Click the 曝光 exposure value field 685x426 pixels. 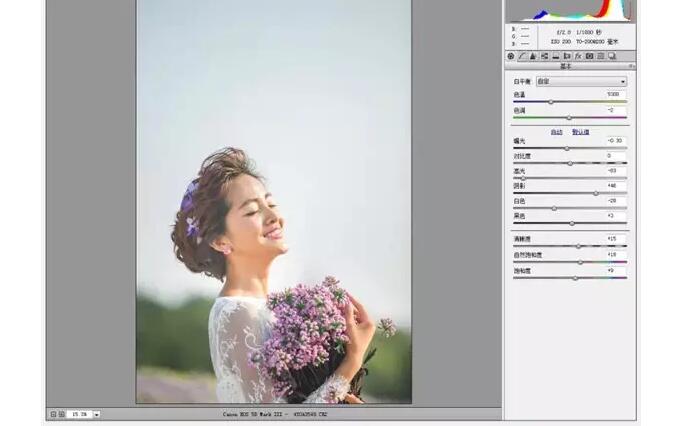tap(615, 141)
